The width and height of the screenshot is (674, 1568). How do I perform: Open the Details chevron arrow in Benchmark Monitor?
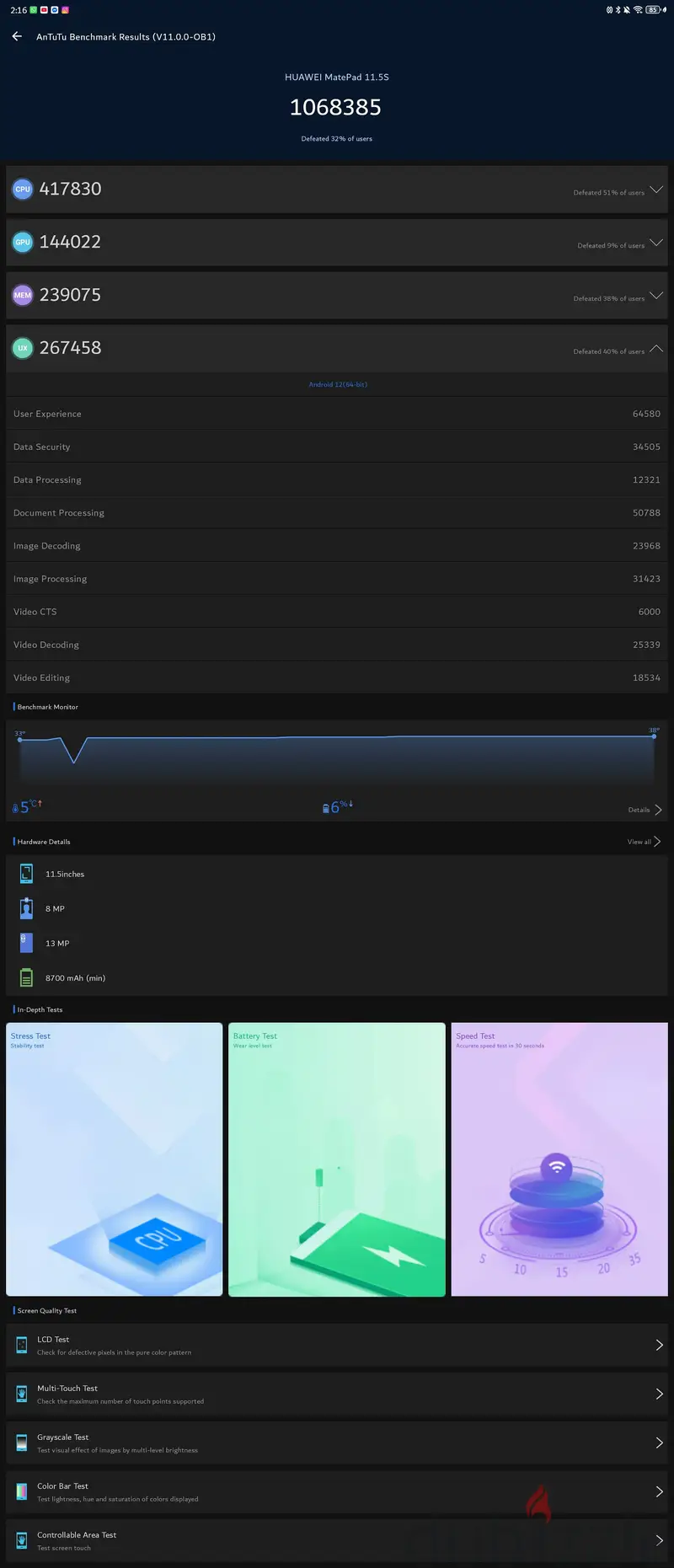click(x=658, y=810)
